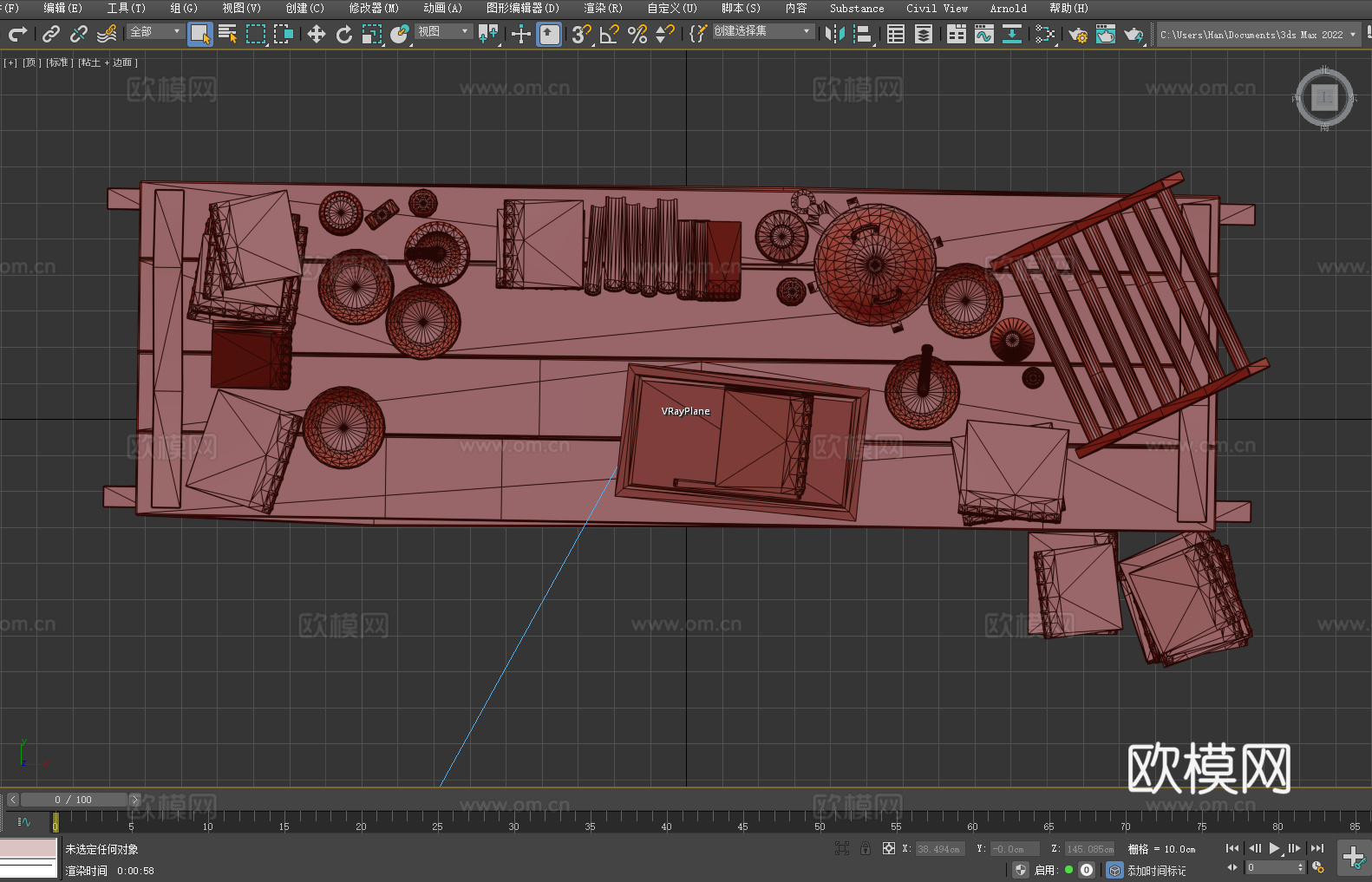Select the Rotate tool

tap(344, 34)
